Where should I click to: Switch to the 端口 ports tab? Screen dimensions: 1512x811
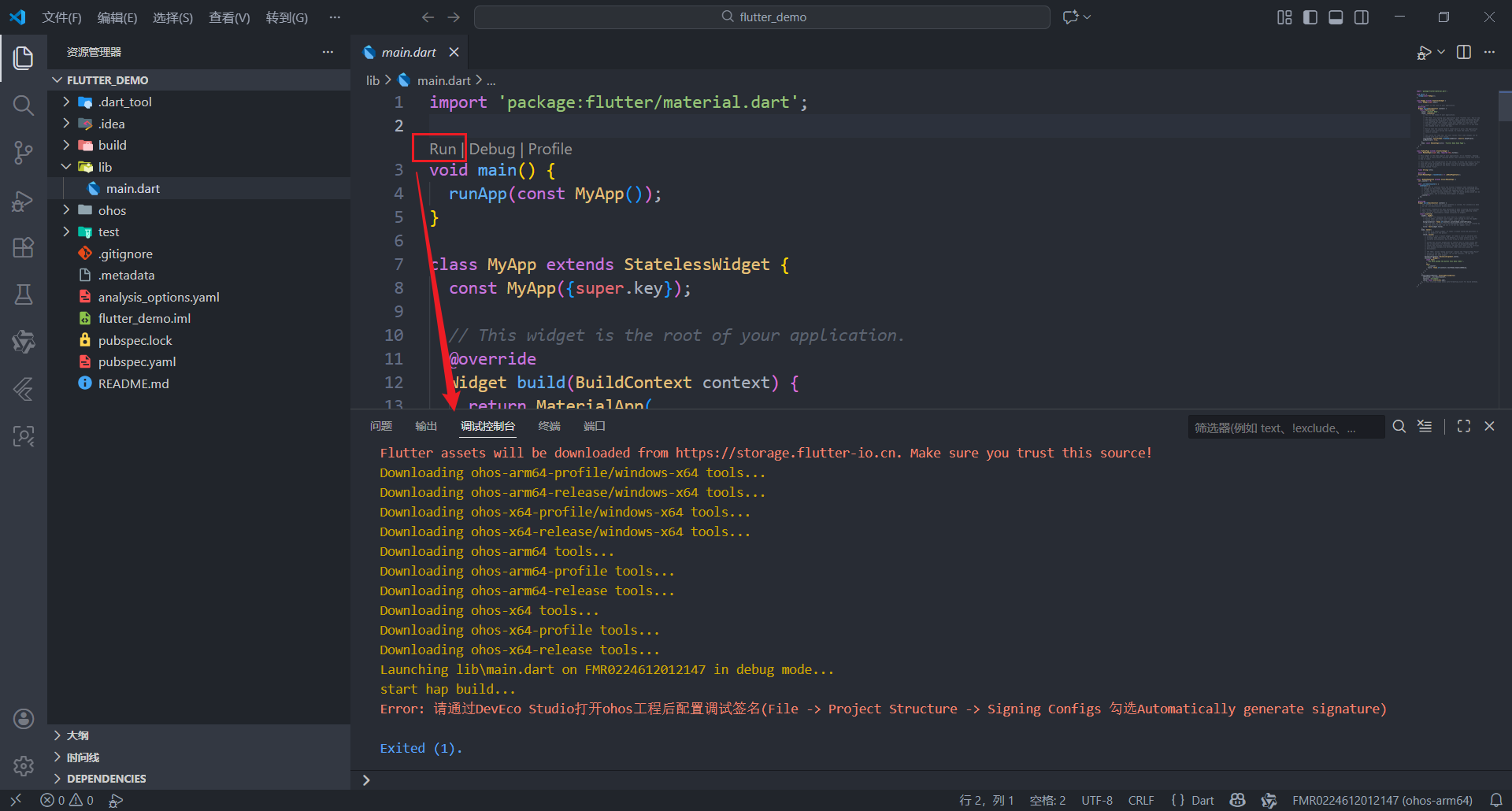[595, 426]
